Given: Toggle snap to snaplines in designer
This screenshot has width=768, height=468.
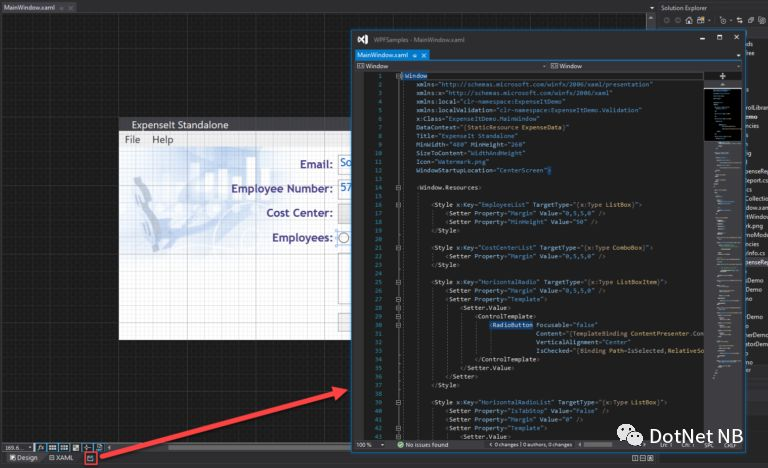Looking at the screenshot, I should click(87, 447).
